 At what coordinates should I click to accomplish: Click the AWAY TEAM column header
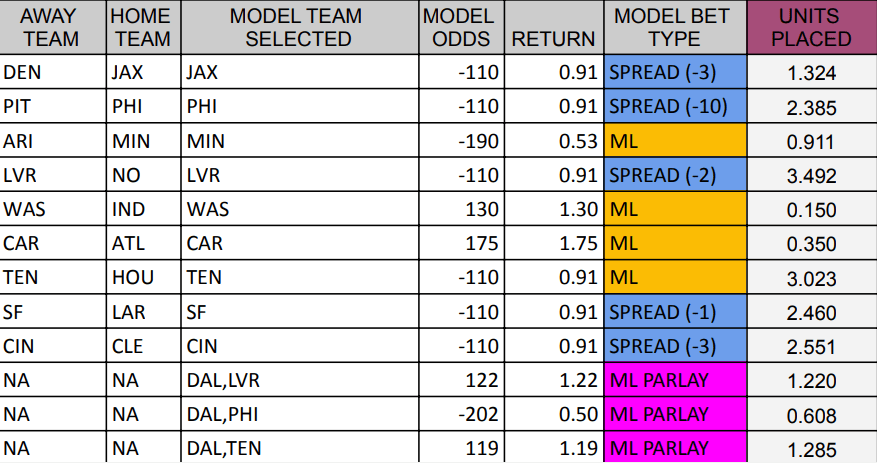click(x=51, y=28)
